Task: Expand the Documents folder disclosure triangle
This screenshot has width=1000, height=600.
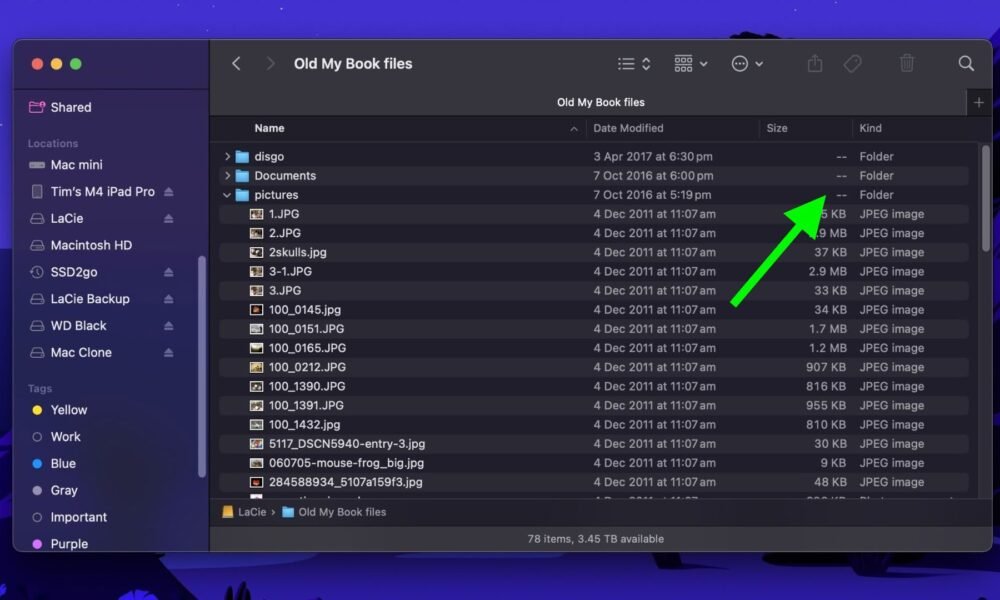Action: (228, 176)
